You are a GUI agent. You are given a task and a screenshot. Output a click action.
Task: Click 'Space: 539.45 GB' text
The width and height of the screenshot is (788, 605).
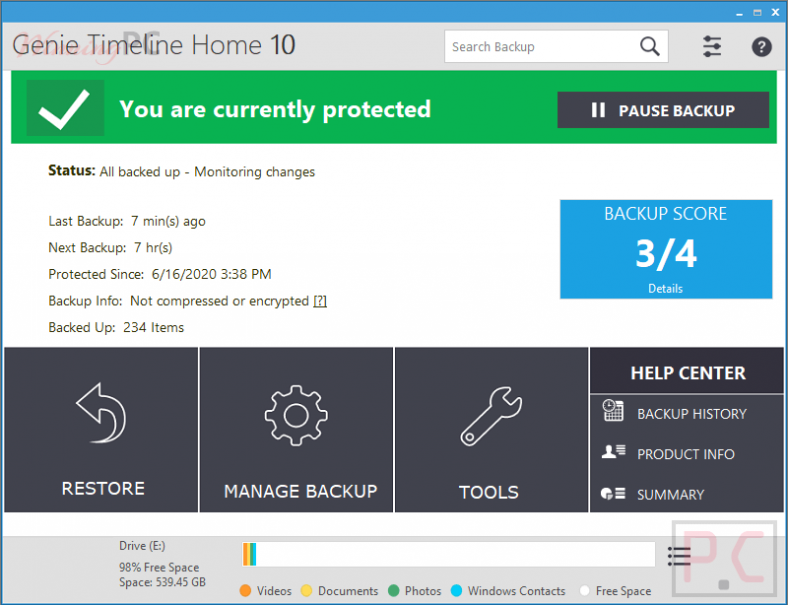point(162,582)
